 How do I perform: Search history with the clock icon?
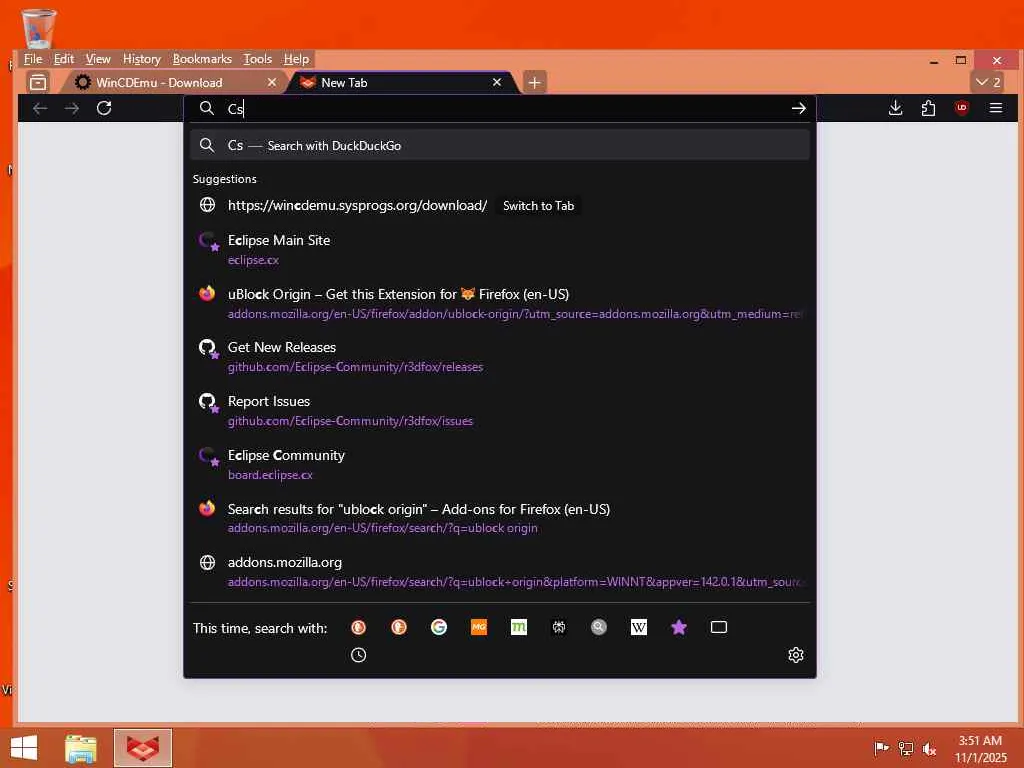tap(359, 655)
